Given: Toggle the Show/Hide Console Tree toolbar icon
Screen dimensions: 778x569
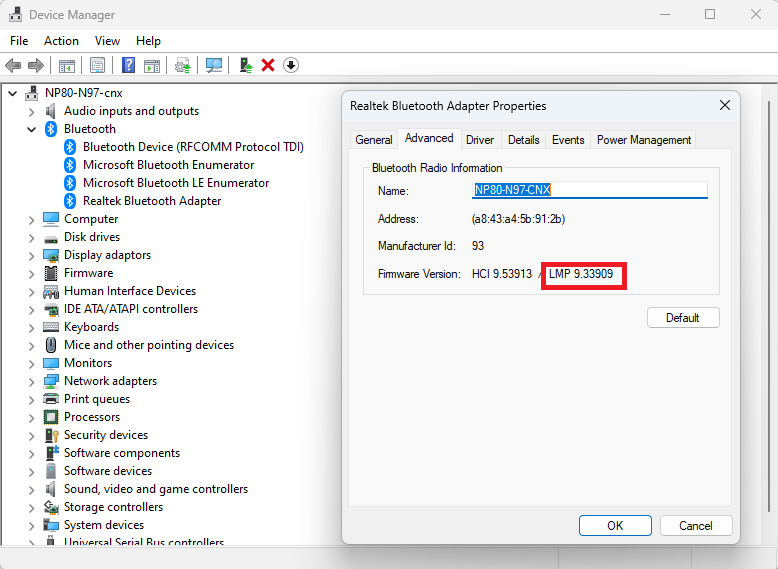Looking at the screenshot, I should tap(67, 65).
